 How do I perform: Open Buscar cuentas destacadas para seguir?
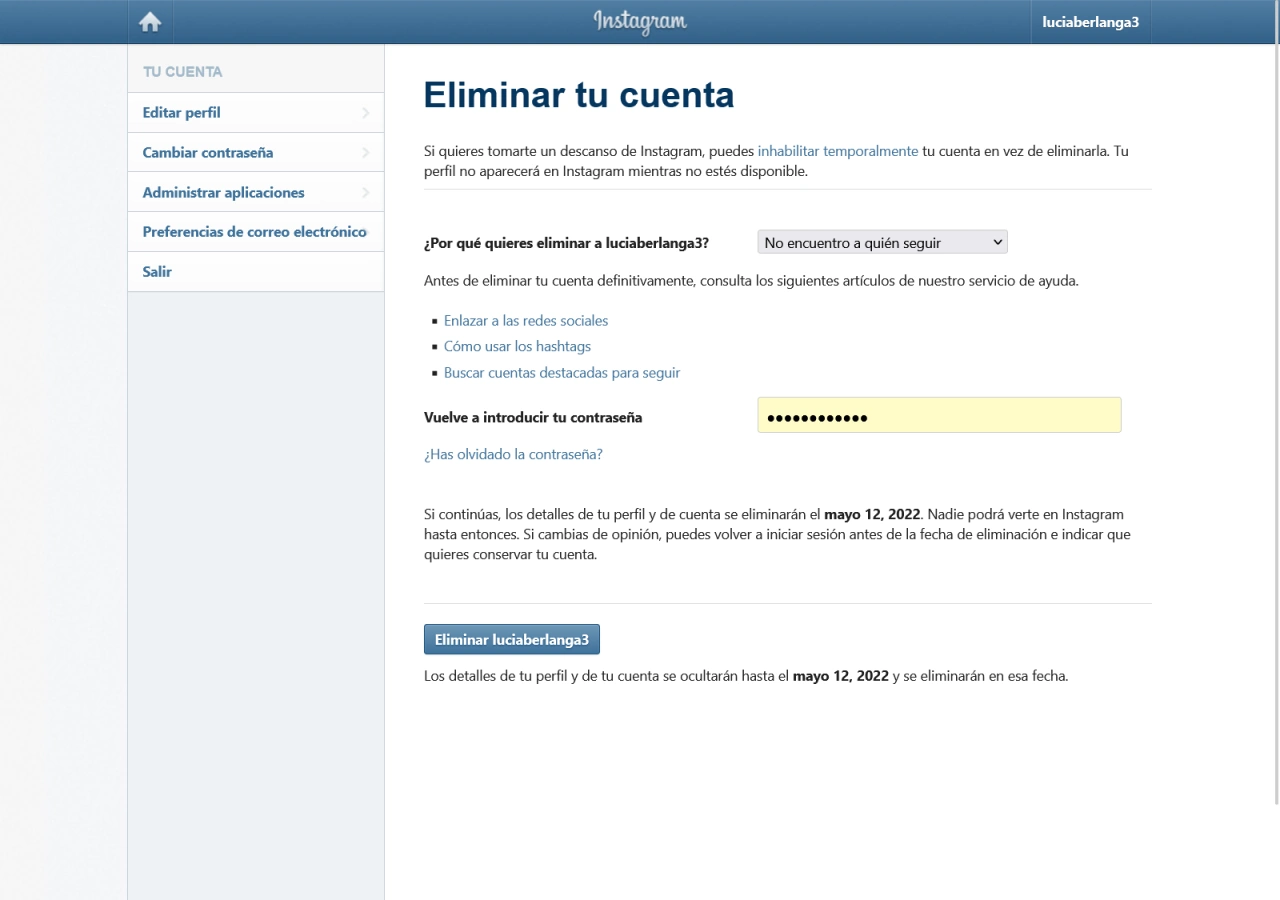coord(562,372)
